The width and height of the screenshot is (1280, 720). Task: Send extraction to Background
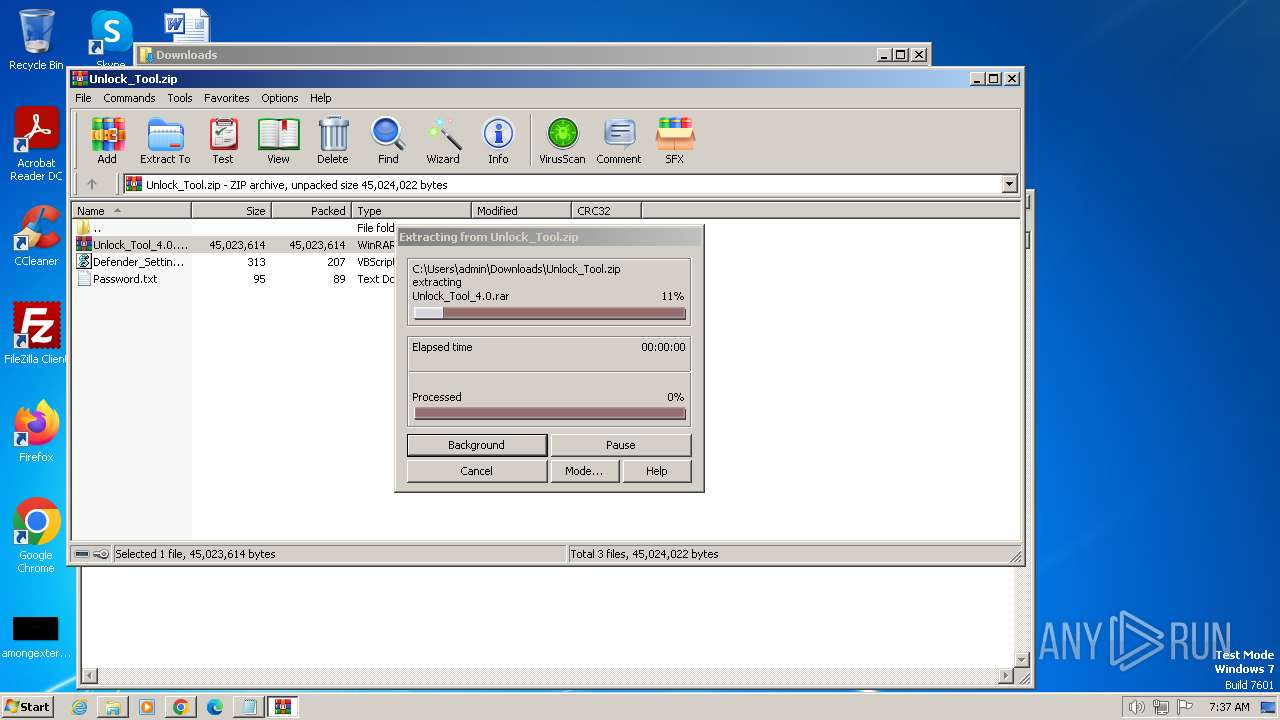477,445
